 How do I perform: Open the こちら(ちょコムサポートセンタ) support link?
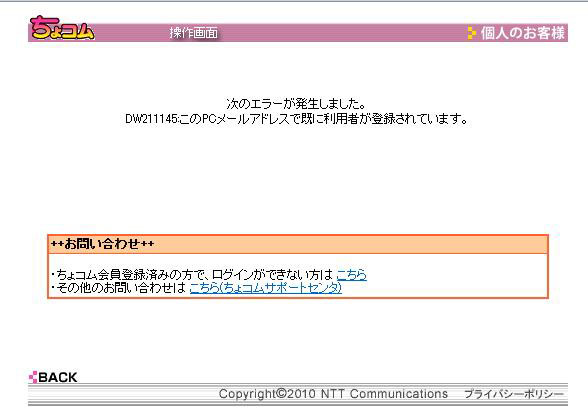tap(266, 288)
